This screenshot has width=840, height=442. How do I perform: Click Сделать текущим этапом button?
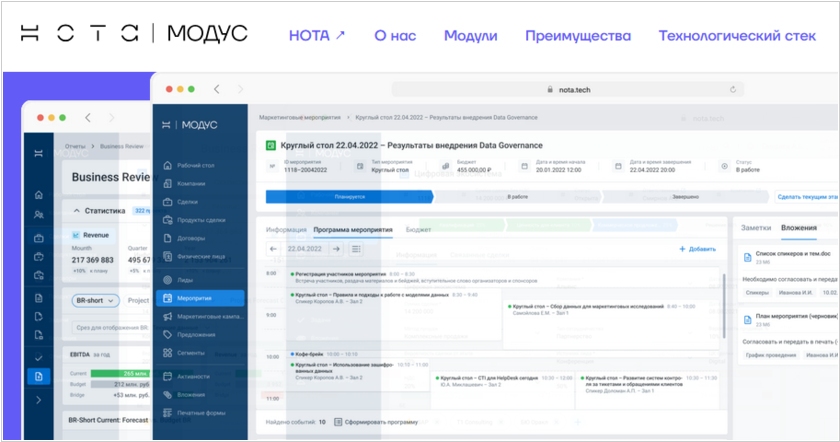coord(807,197)
